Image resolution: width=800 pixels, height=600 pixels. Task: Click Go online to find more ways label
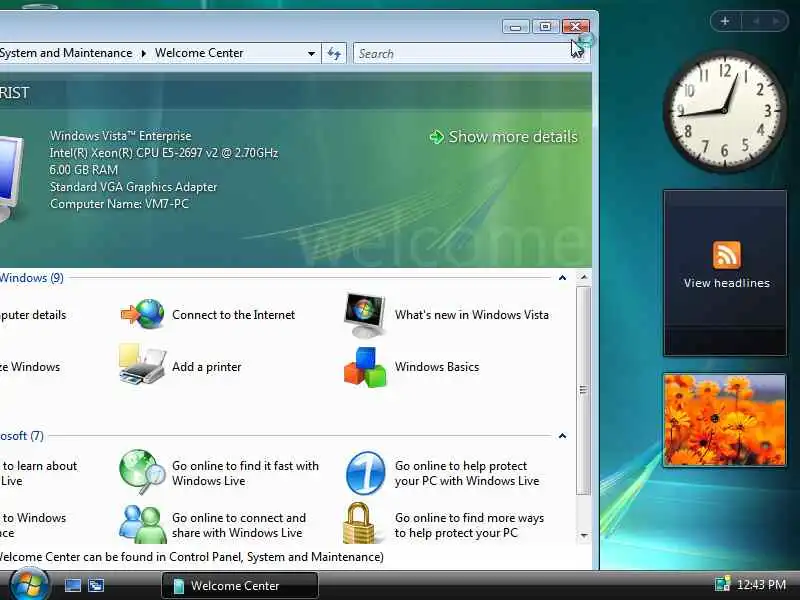pyautogui.click(x=469, y=525)
